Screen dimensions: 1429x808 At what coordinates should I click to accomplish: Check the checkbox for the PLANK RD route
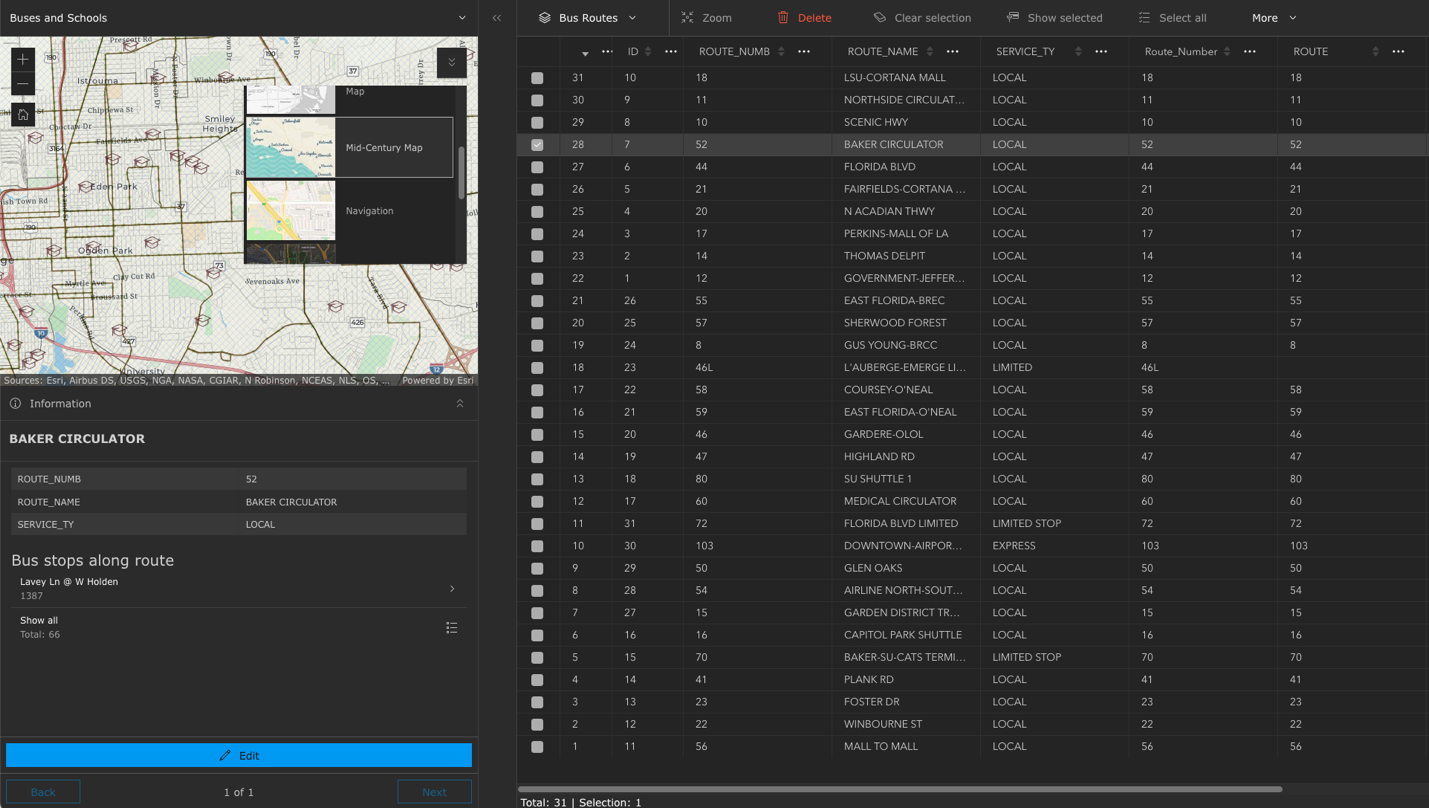pos(537,679)
